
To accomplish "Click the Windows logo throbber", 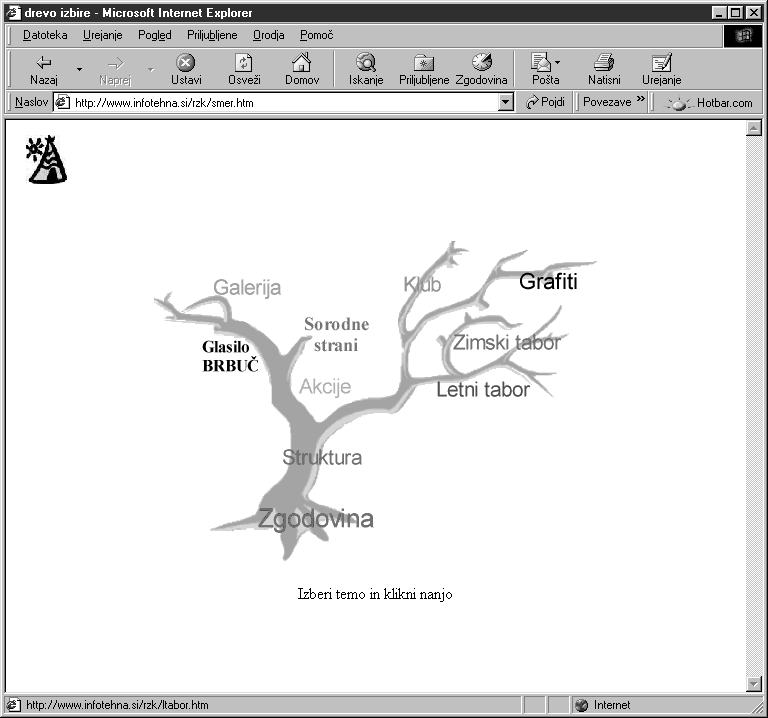I will pos(743,36).
